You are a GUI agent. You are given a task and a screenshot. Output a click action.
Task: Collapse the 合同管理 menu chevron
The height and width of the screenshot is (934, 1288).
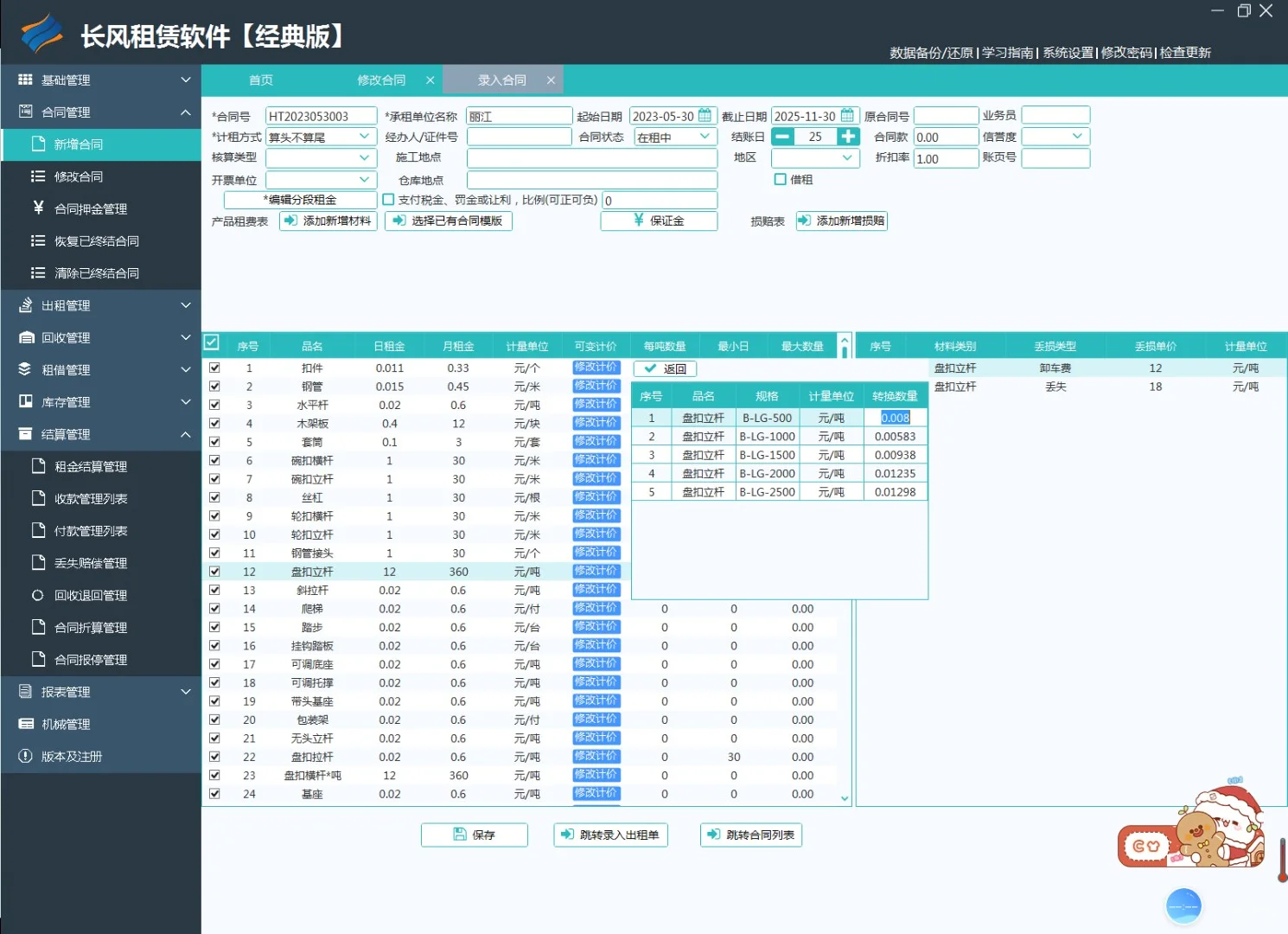click(186, 112)
